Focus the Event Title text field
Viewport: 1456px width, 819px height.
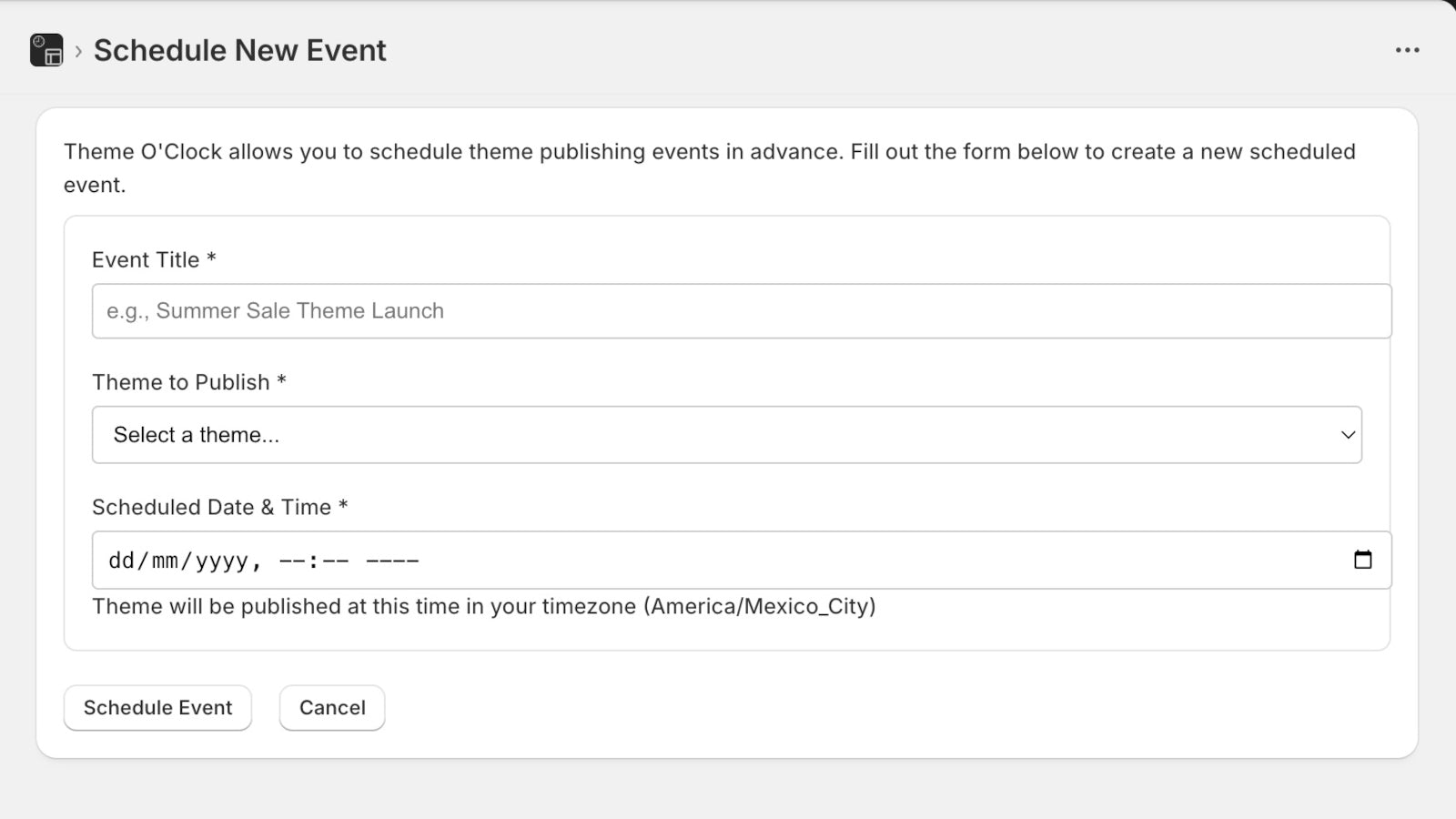728,310
